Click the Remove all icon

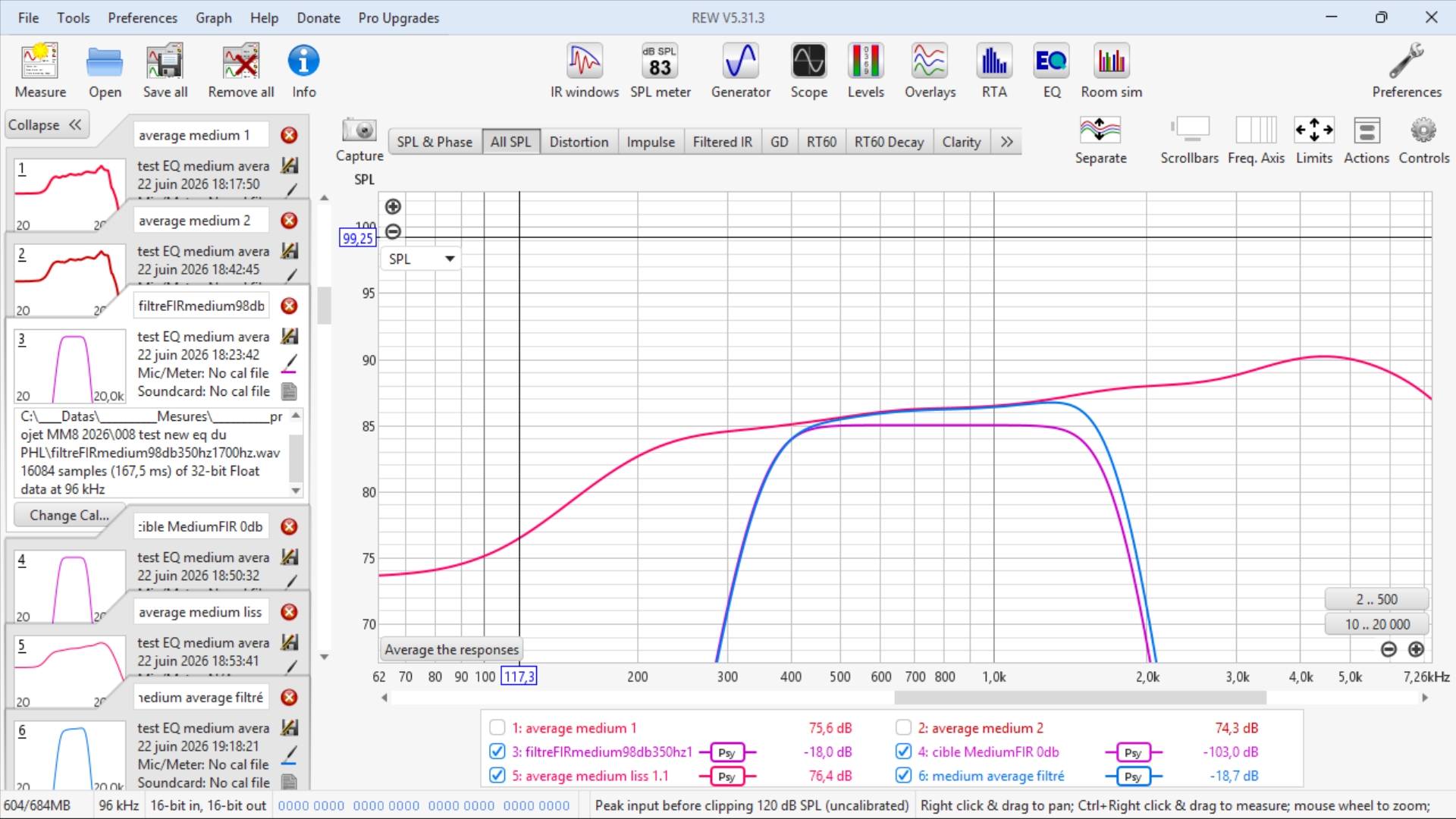click(x=241, y=71)
